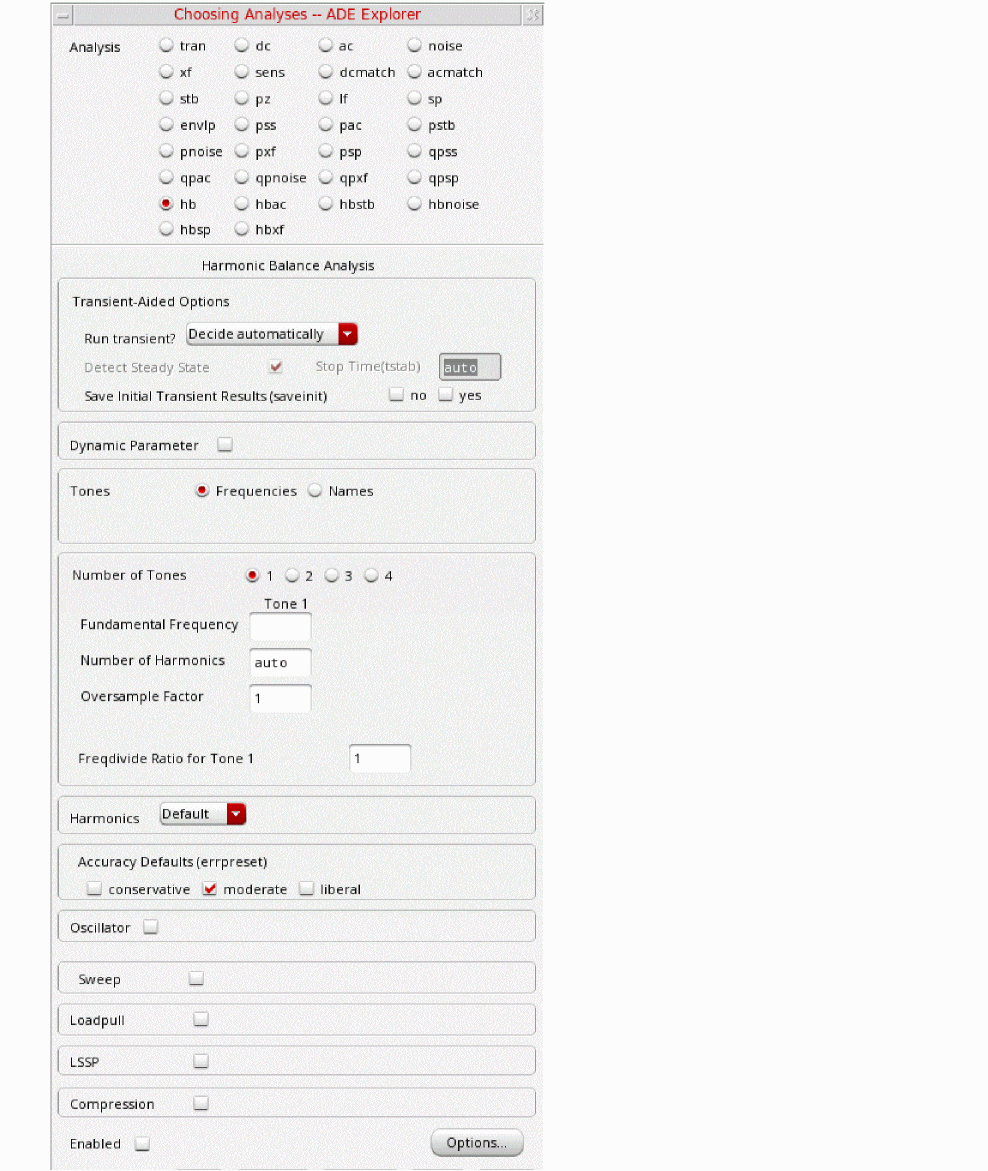Click the Stop Time tstab field
Viewport: 988px width, 1171px height.
point(470,367)
